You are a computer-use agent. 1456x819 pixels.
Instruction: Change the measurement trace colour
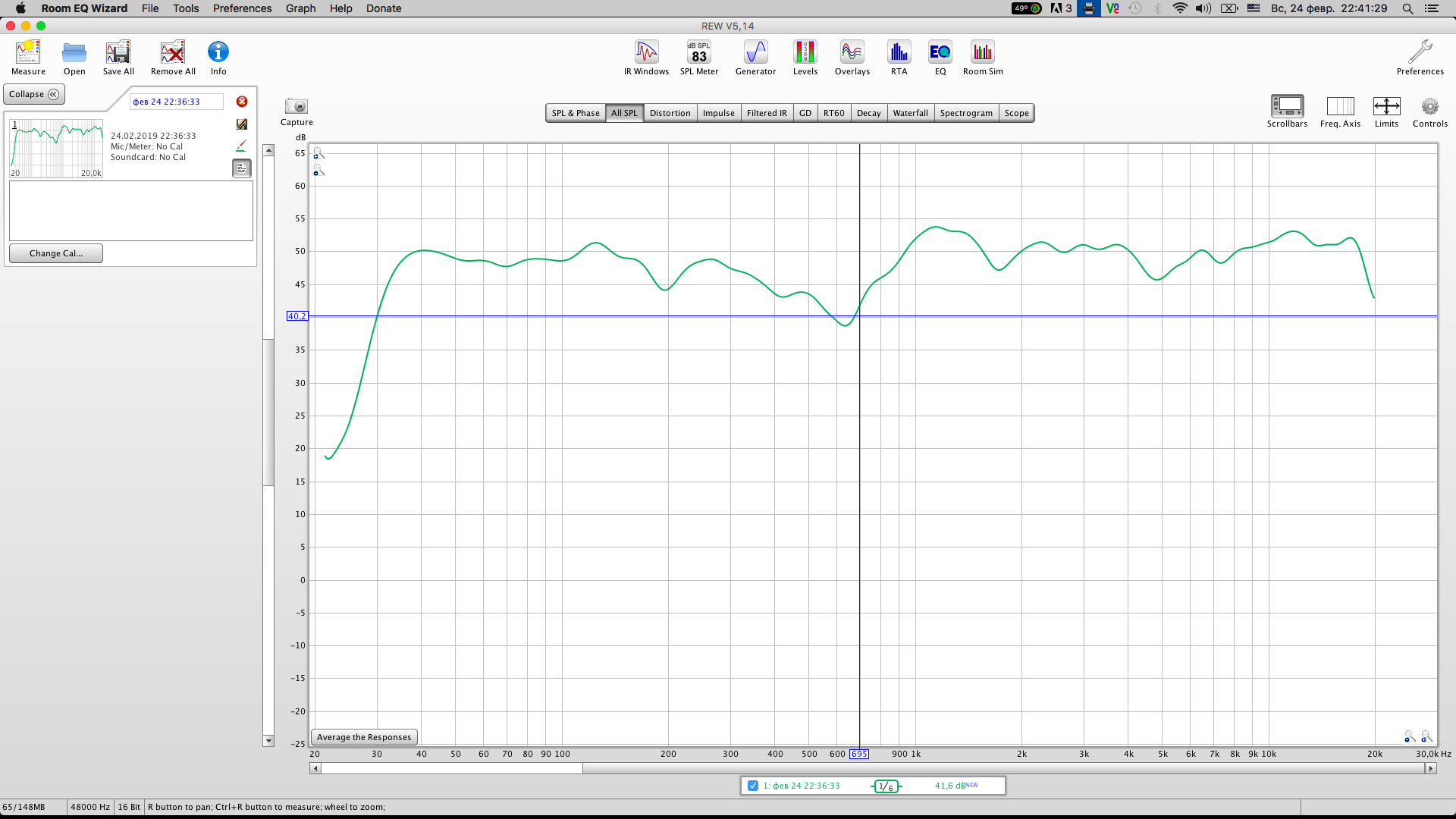242,146
